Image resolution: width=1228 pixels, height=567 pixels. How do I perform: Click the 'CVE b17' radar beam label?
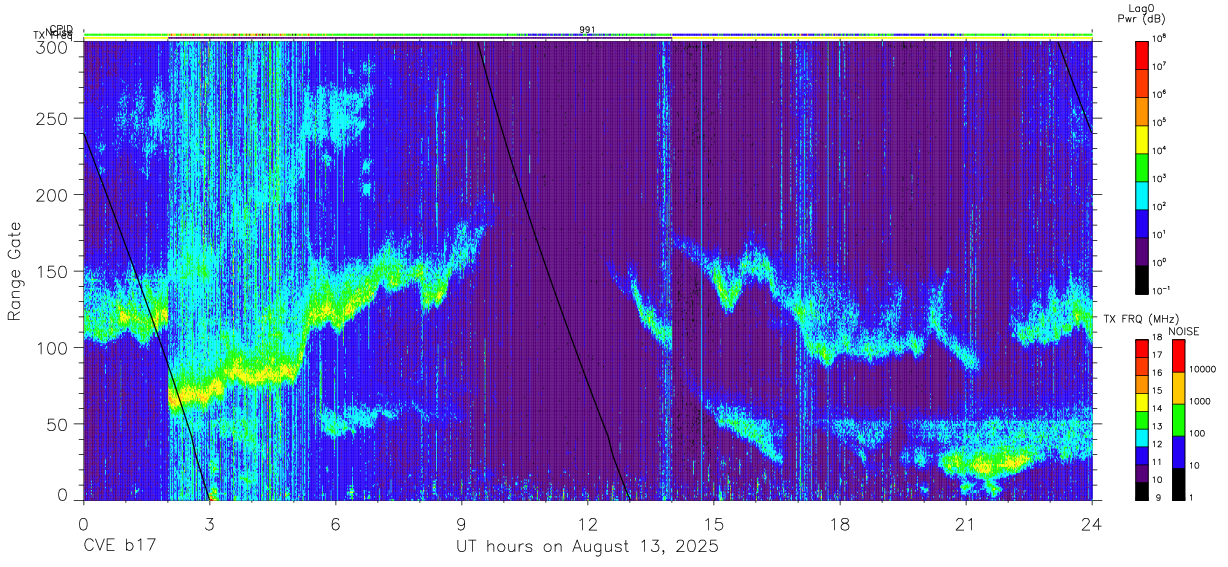pos(119,547)
